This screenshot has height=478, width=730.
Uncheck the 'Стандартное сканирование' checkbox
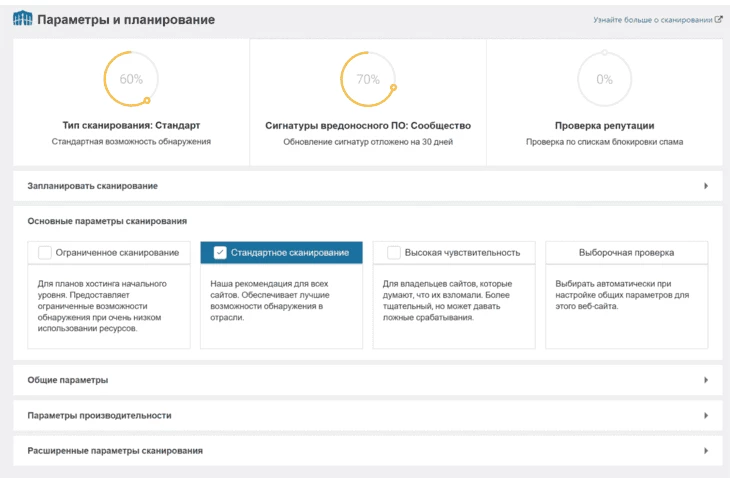[x=220, y=253]
